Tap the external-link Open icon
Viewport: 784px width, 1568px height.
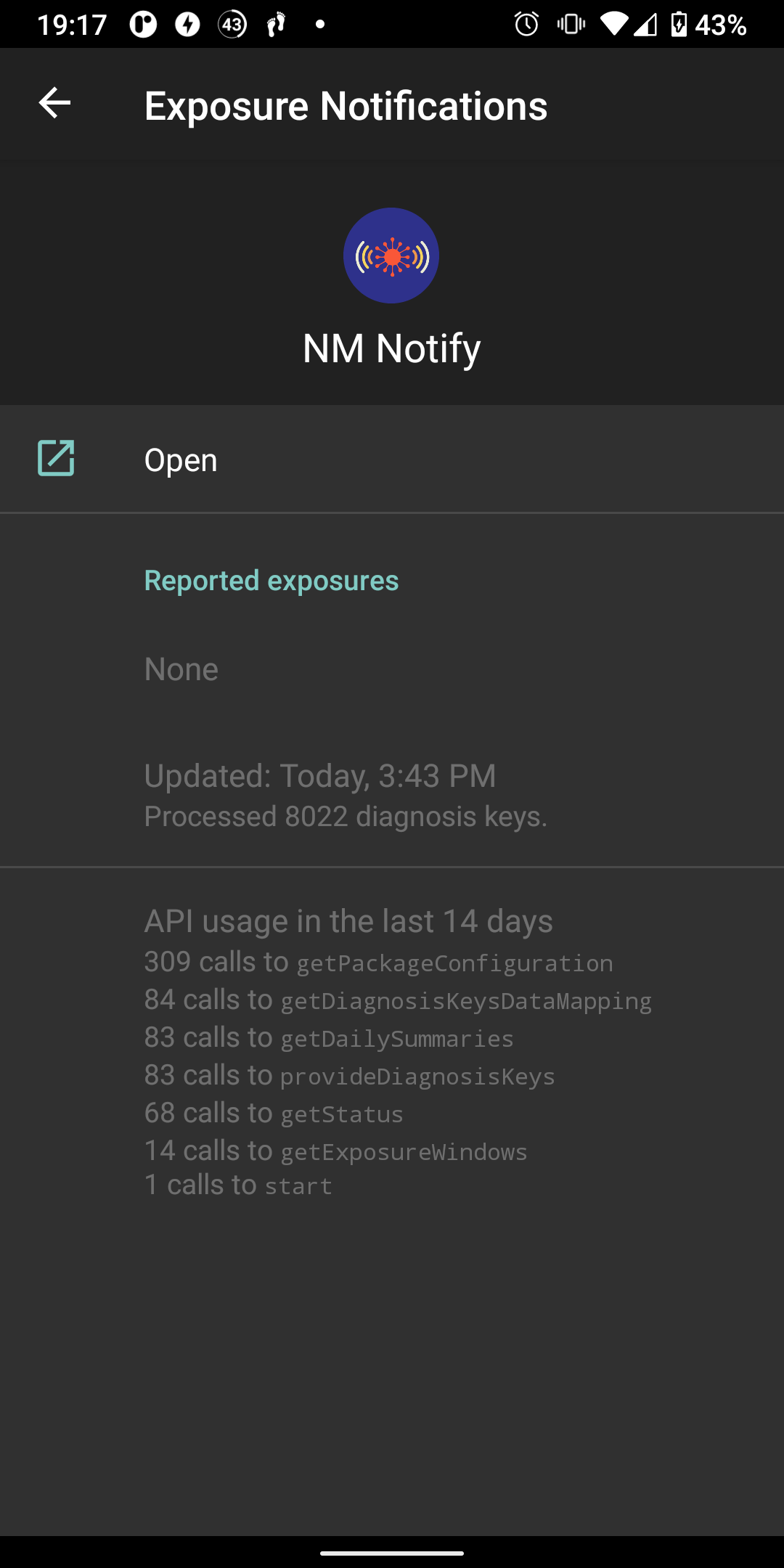tap(57, 458)
